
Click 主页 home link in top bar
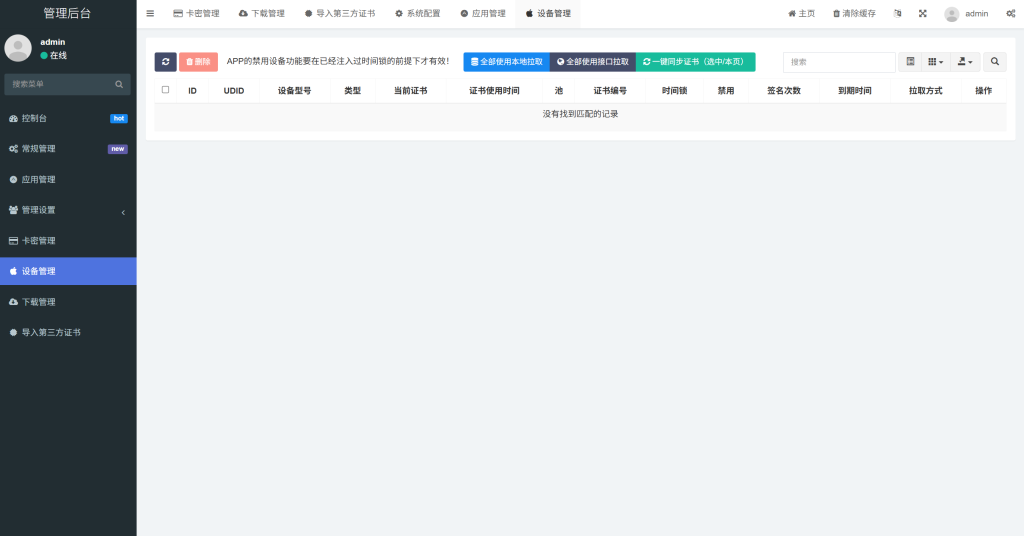tap(801, 14)
